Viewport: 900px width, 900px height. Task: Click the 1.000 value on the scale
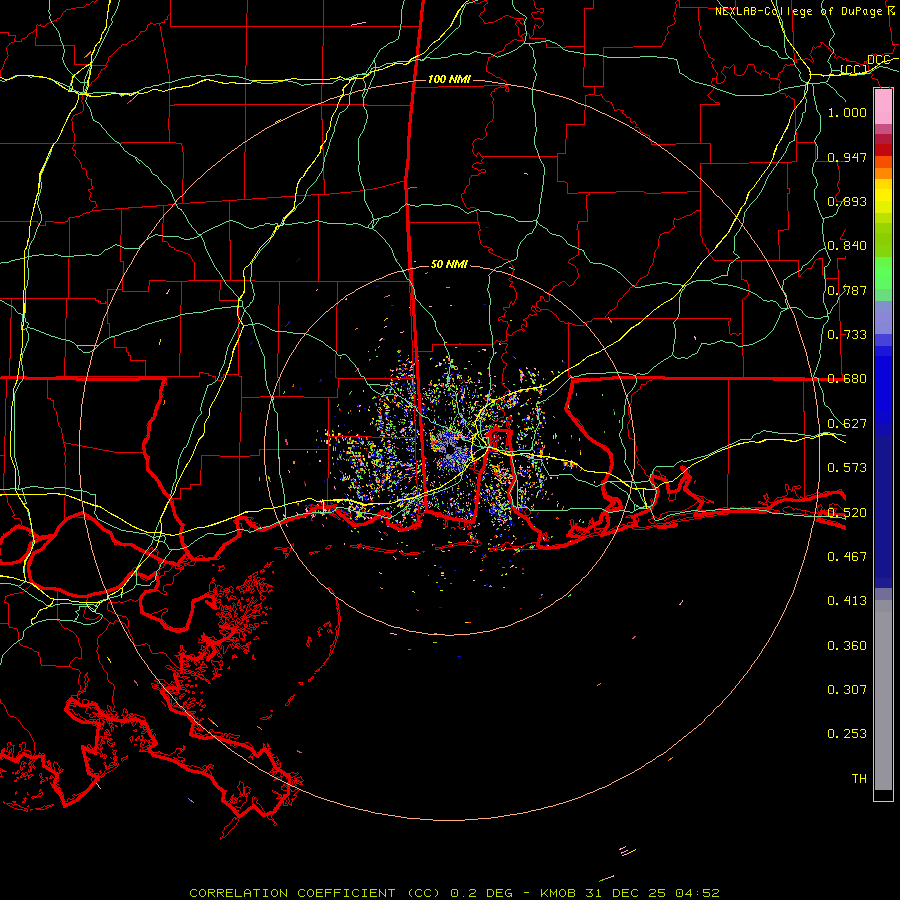[847, 112]
